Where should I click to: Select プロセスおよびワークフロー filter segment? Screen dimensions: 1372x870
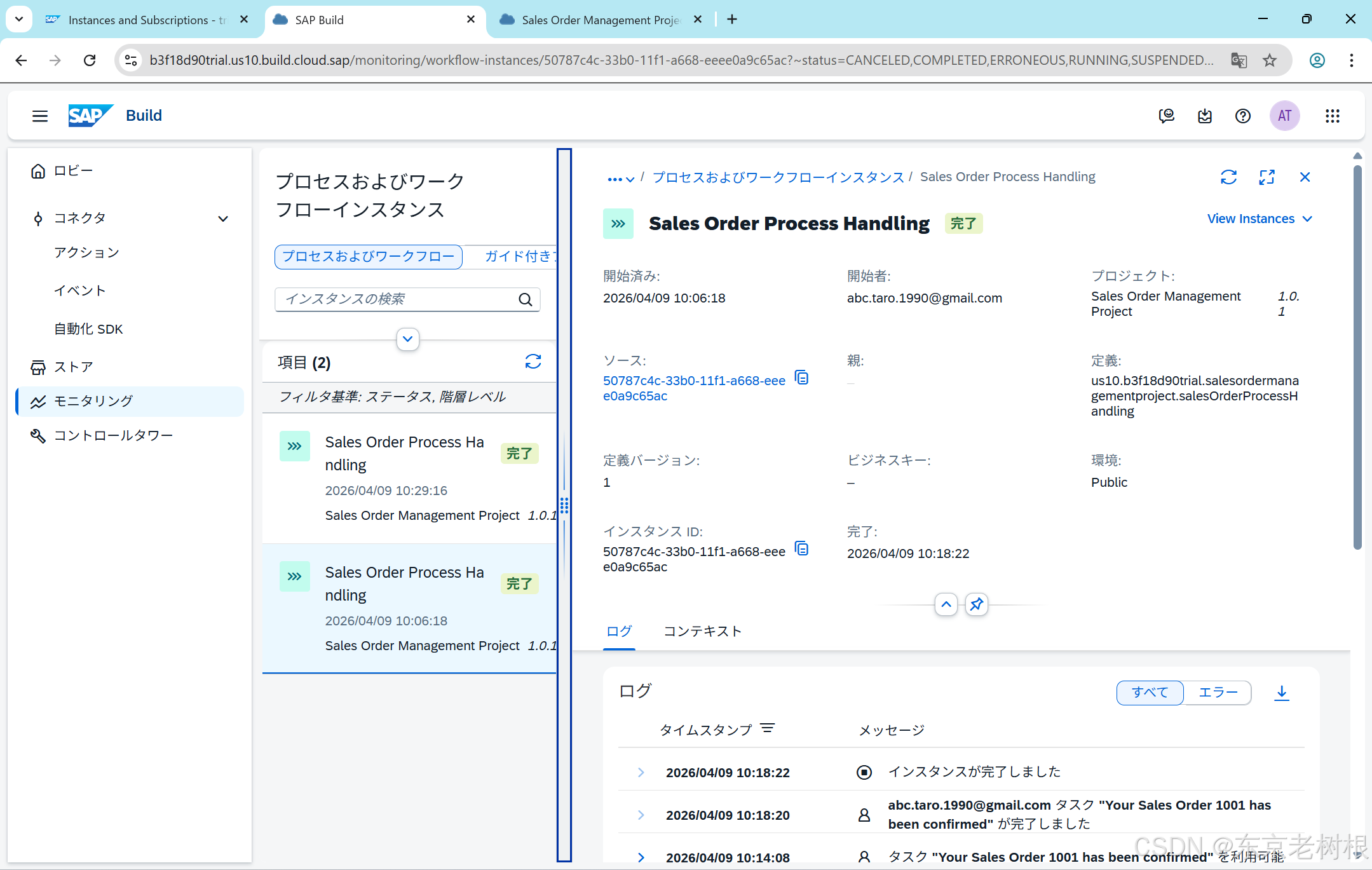click(368, 257)
